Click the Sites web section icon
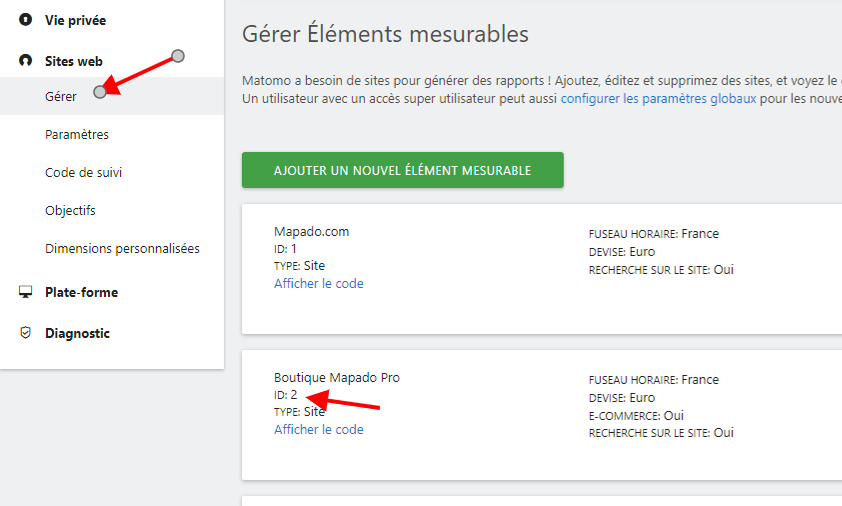 coord(26,61)
